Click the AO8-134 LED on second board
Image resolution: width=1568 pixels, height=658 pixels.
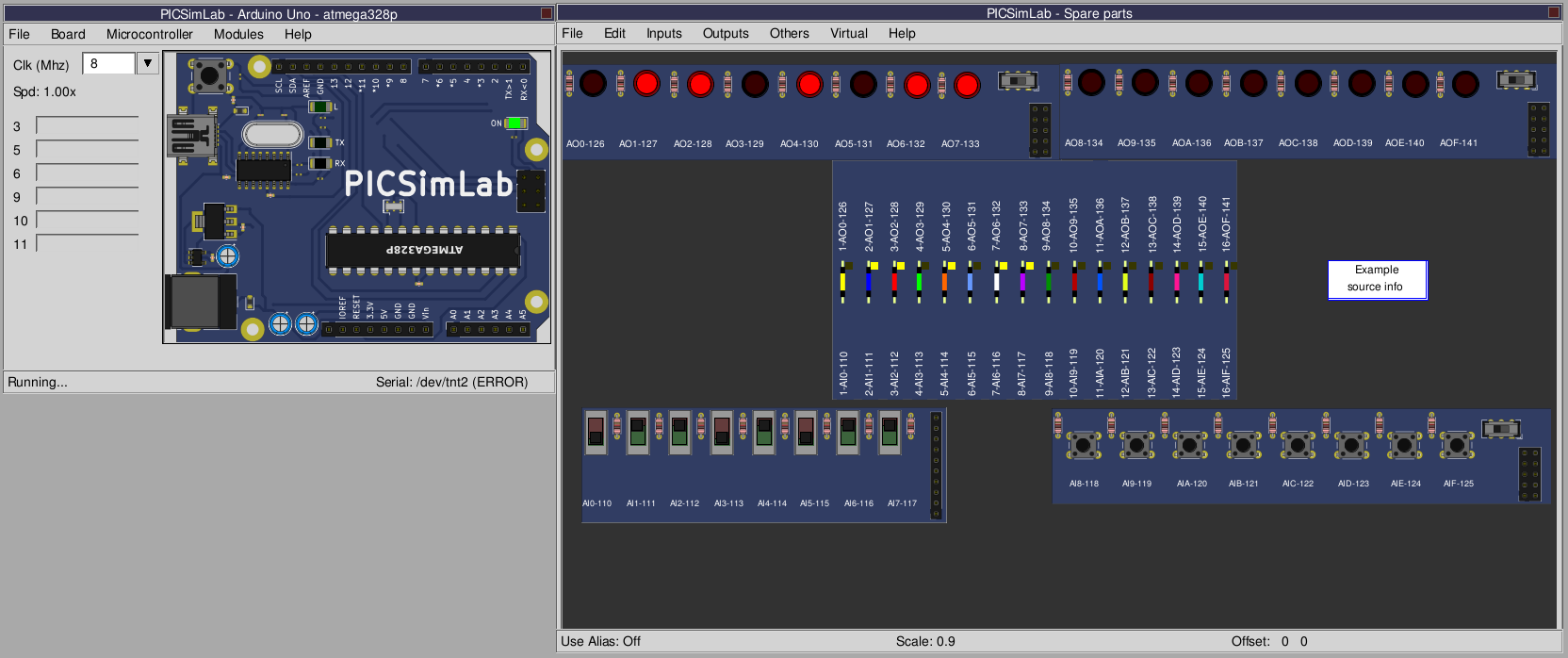(1091, 83)
